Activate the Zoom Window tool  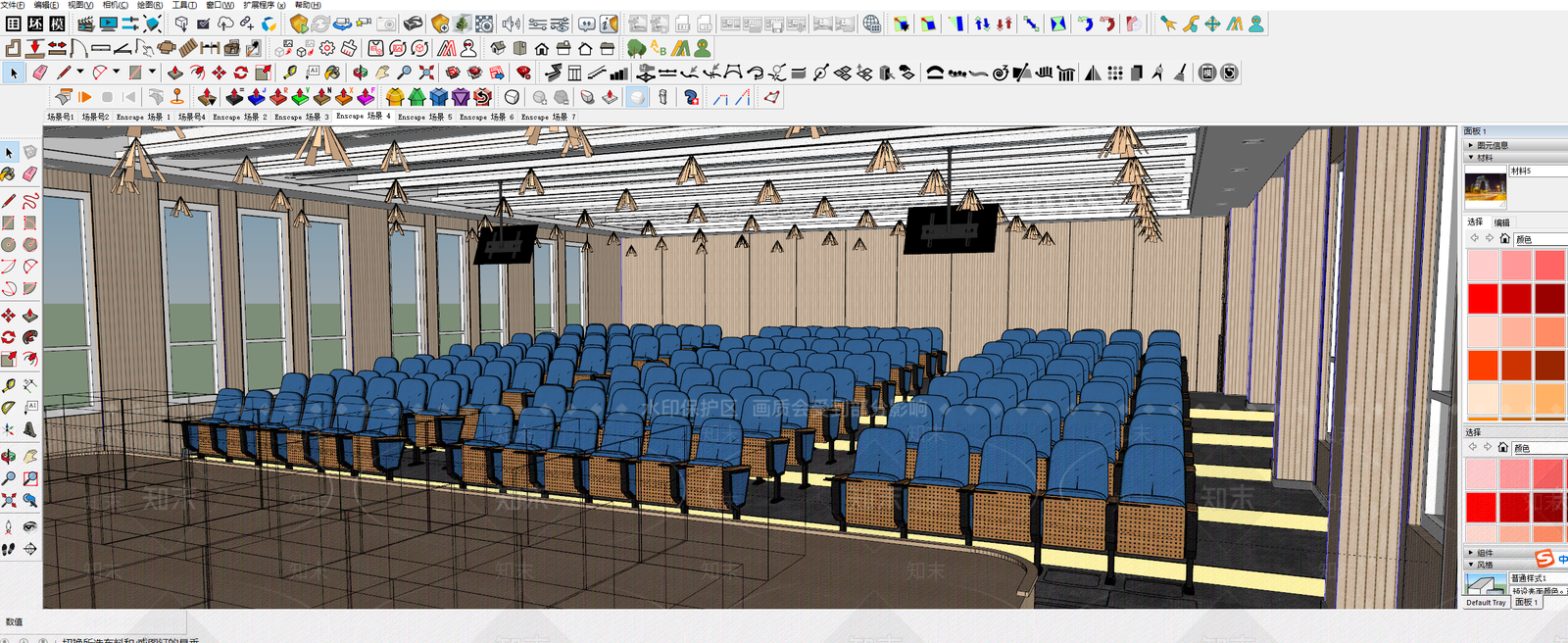[x=30, y=478]
